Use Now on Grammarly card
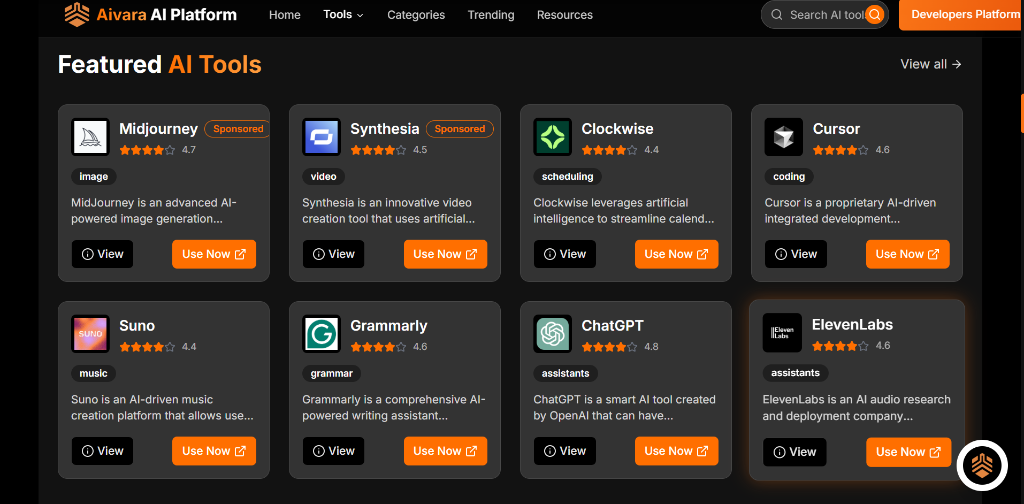 pyautogui.click(x=445, y=451)
